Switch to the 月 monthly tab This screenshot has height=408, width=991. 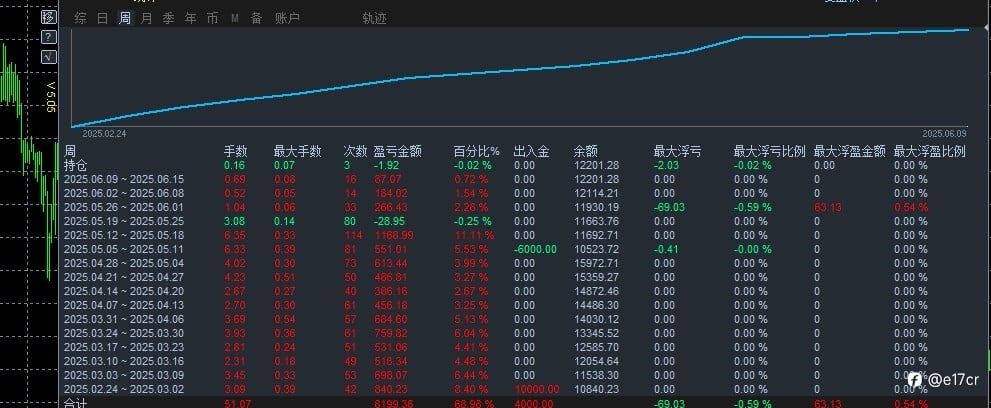147,18
